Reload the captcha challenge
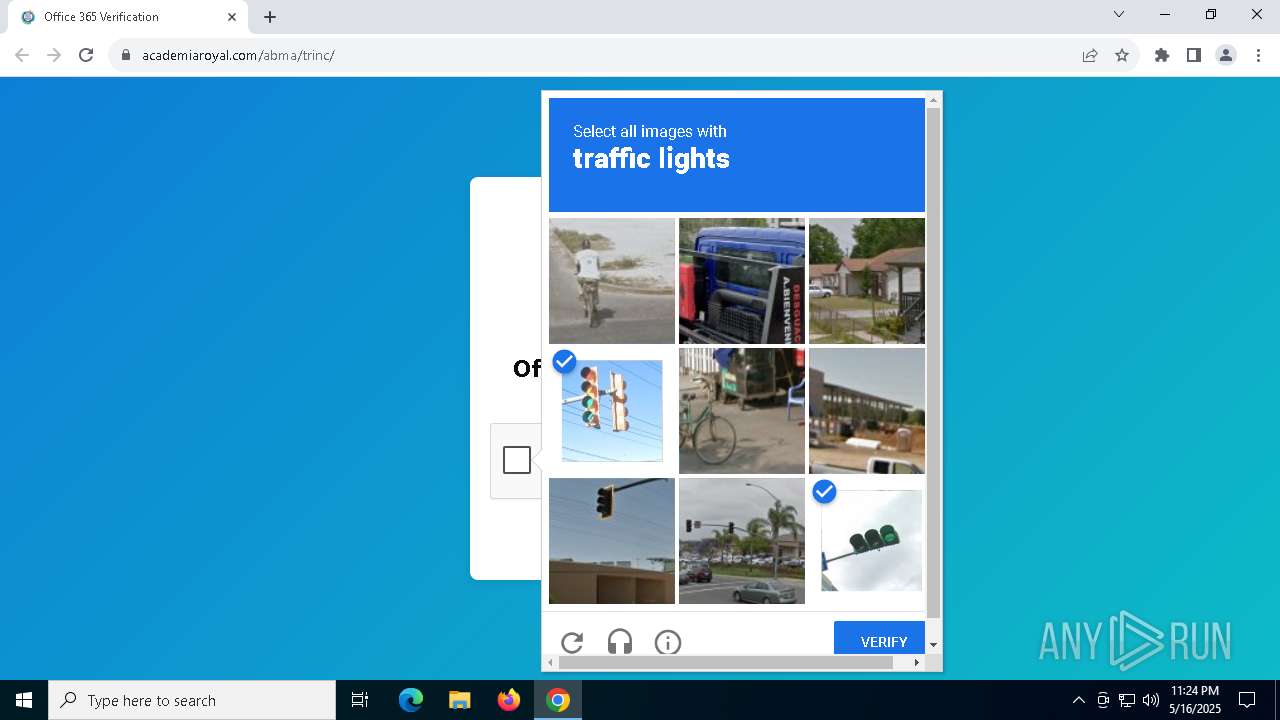This screenshot has width=1280, height=720. coord(572,642)
